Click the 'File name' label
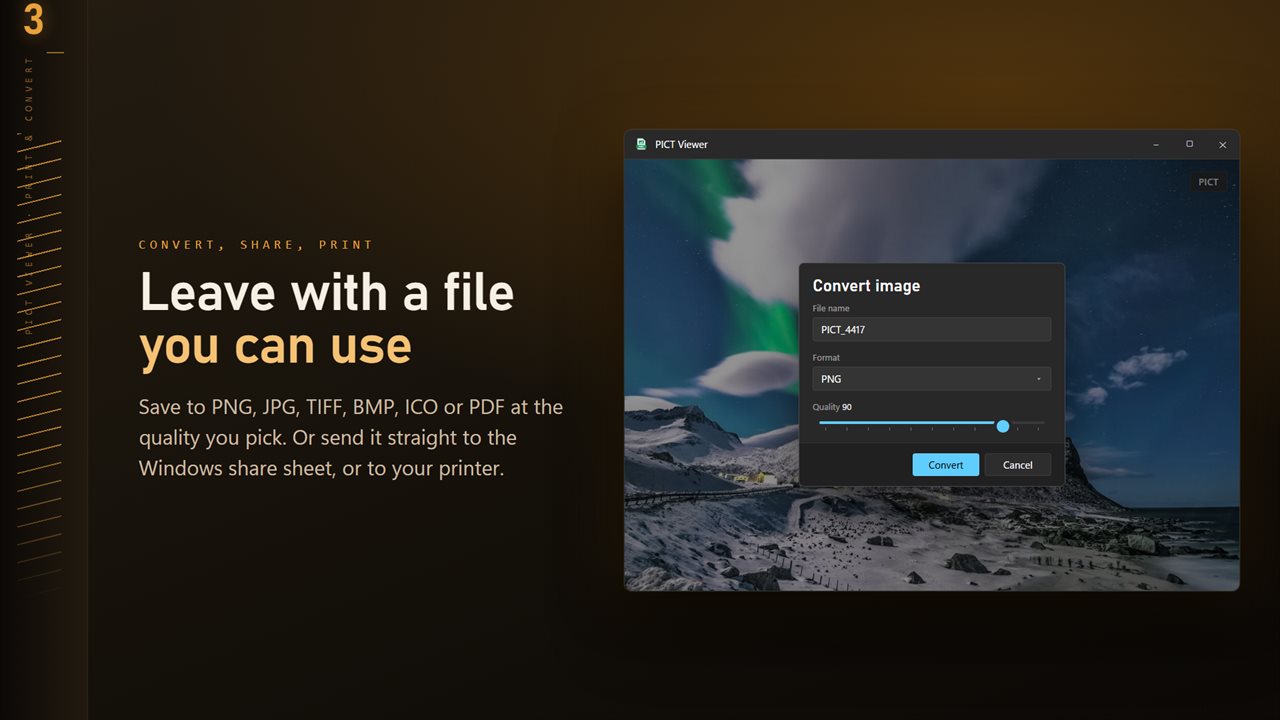 (831, 308)
